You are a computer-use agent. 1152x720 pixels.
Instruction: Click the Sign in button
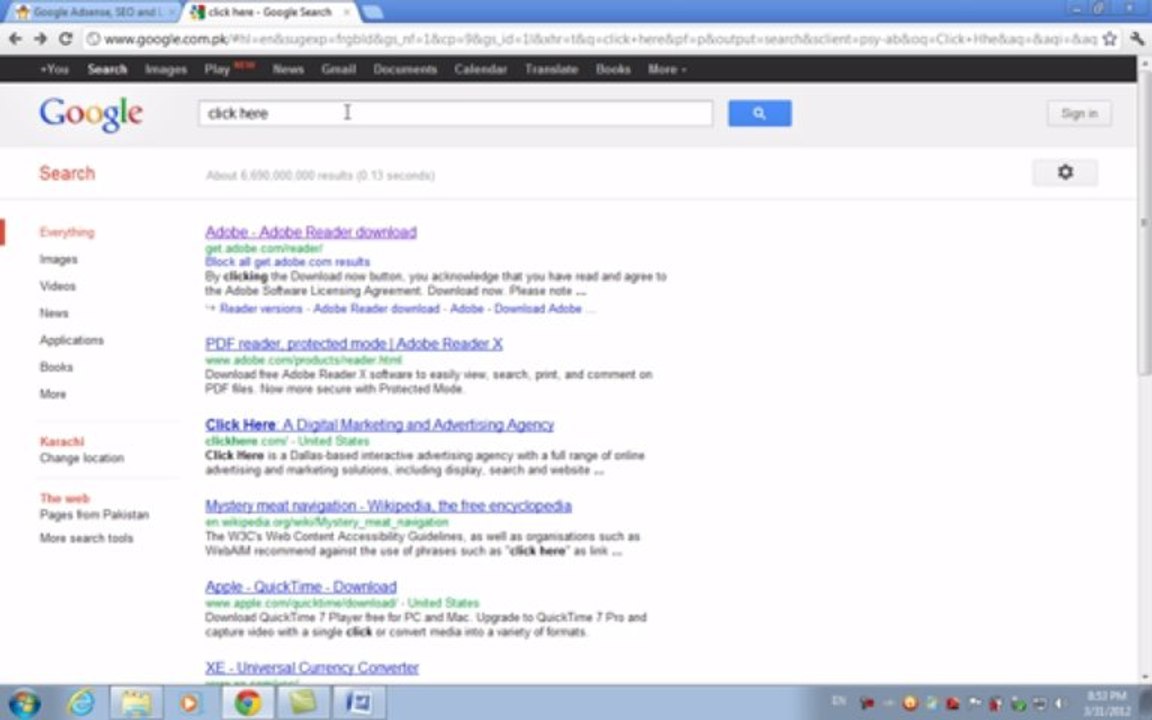[x=1079, y=113]
